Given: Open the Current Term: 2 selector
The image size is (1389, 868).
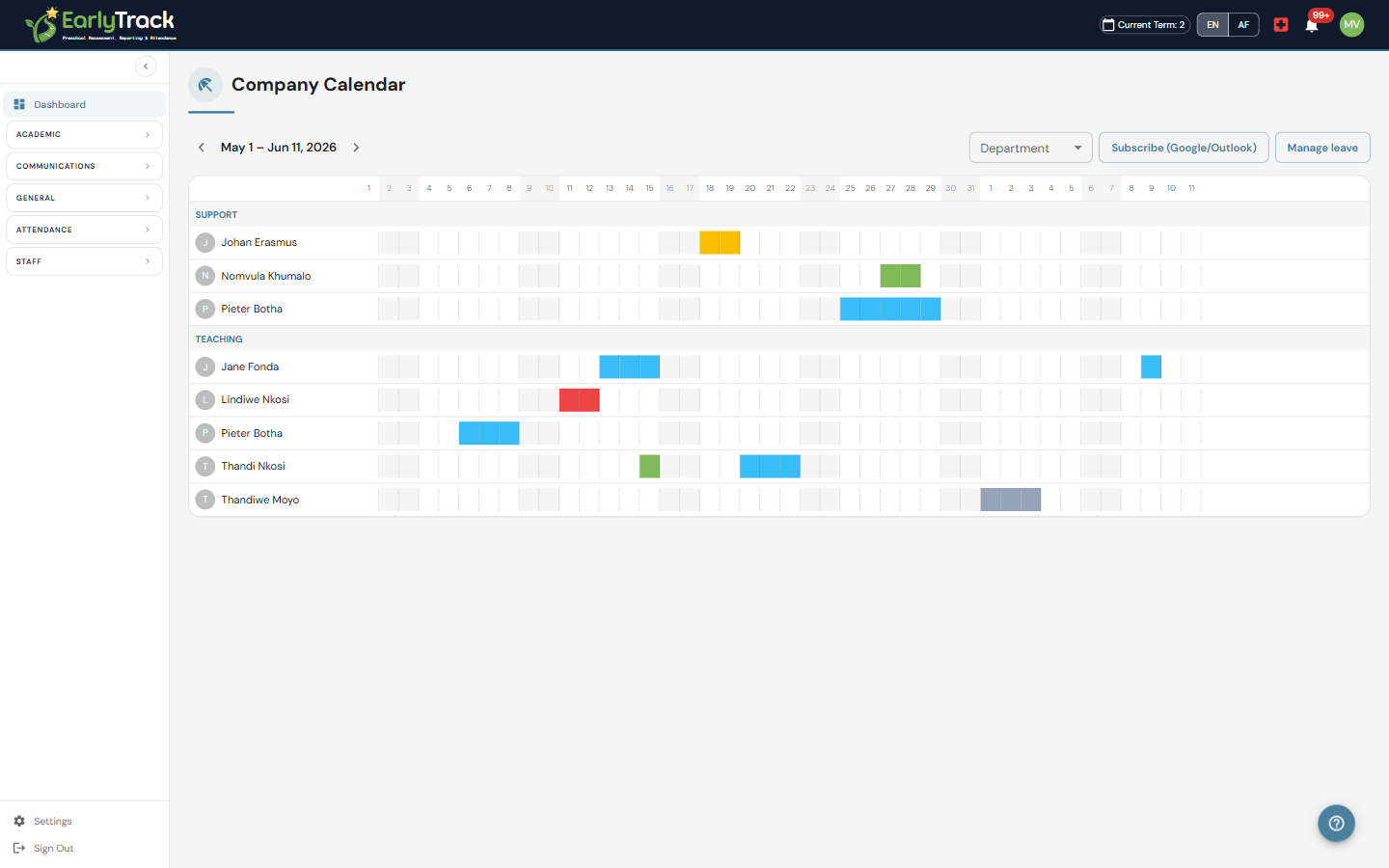Looking at the screenshot, I should [x=1145, y=25].
